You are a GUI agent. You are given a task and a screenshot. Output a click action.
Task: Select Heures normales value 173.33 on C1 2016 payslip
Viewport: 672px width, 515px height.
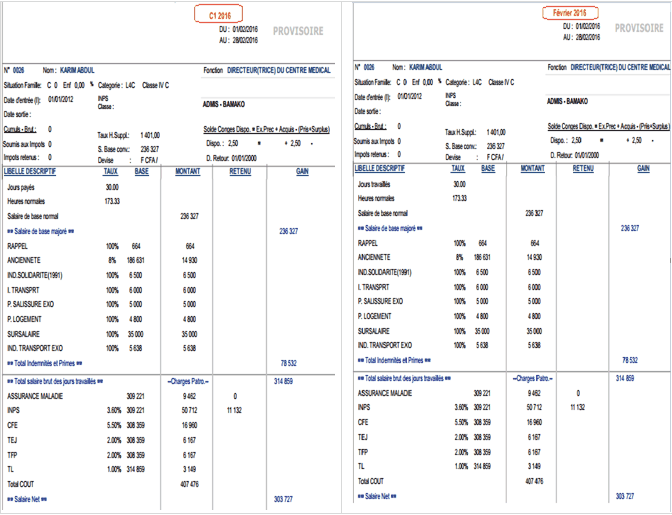[112, 201]
